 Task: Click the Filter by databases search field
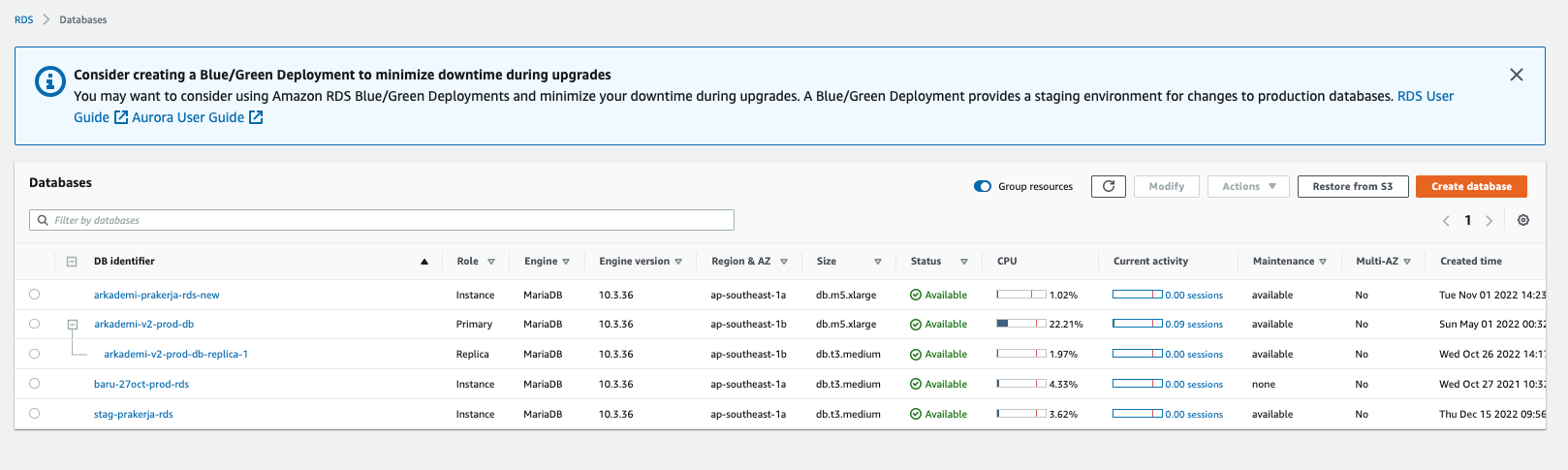click(388, 220)
